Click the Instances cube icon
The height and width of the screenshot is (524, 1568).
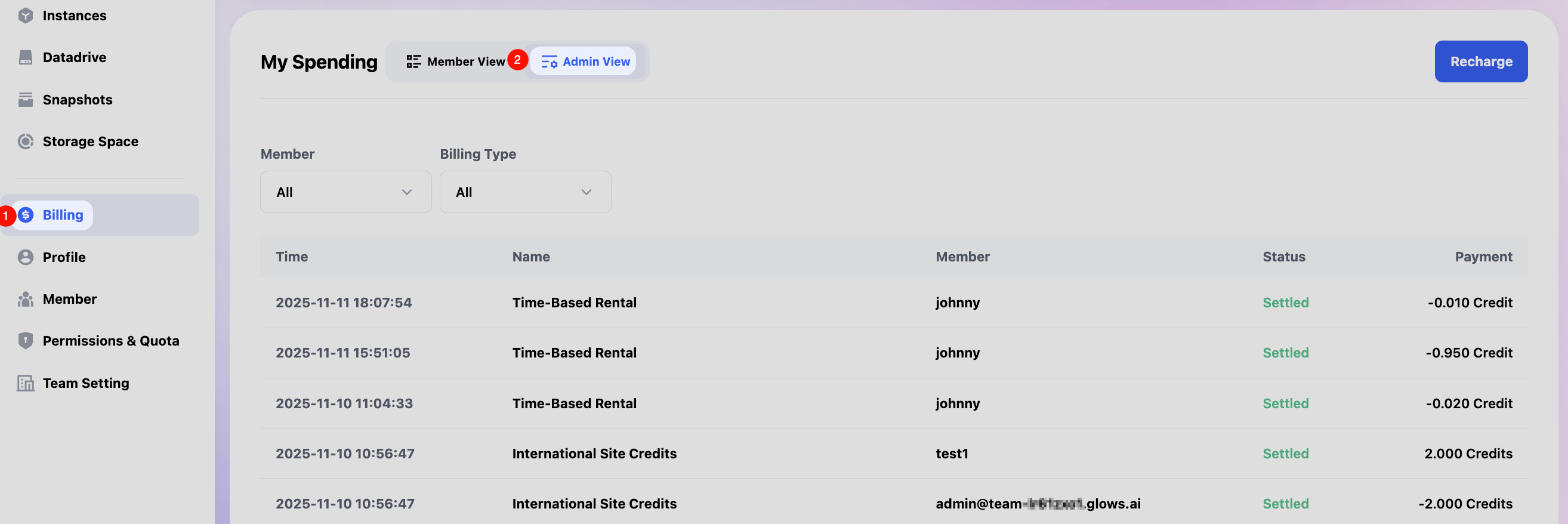[x=26, y=15]
